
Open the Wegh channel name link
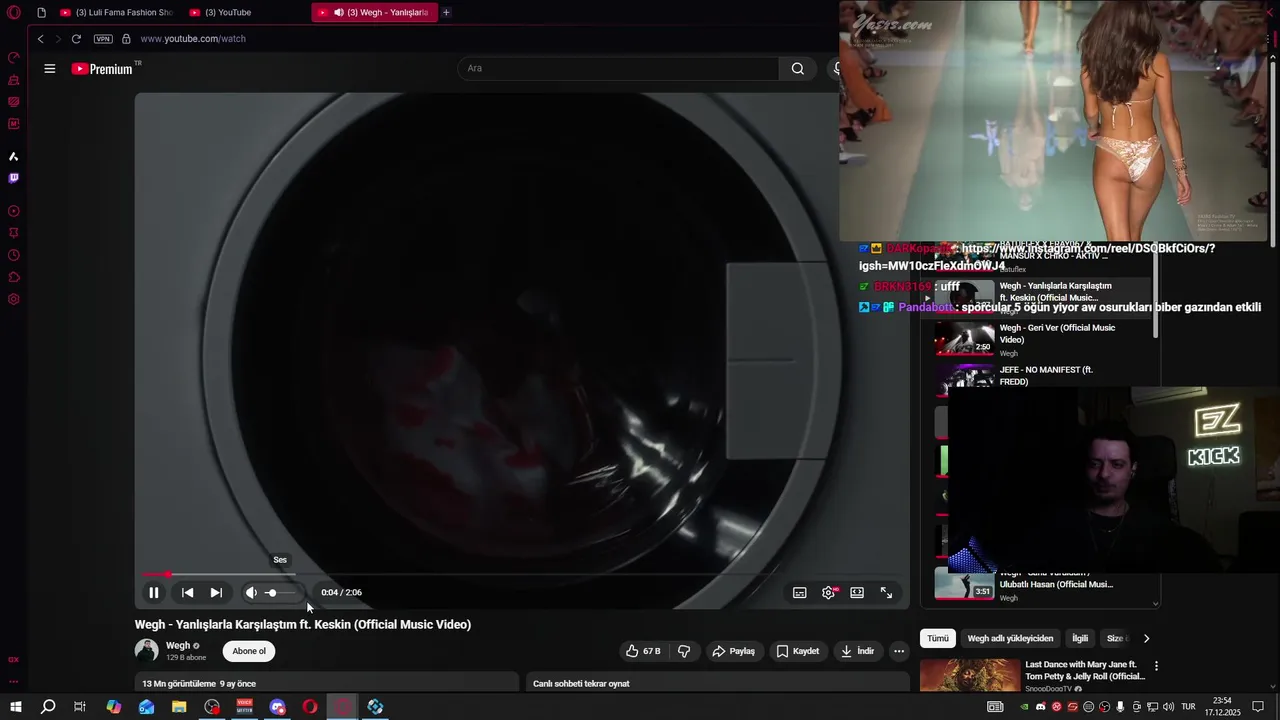click(178, 646)
